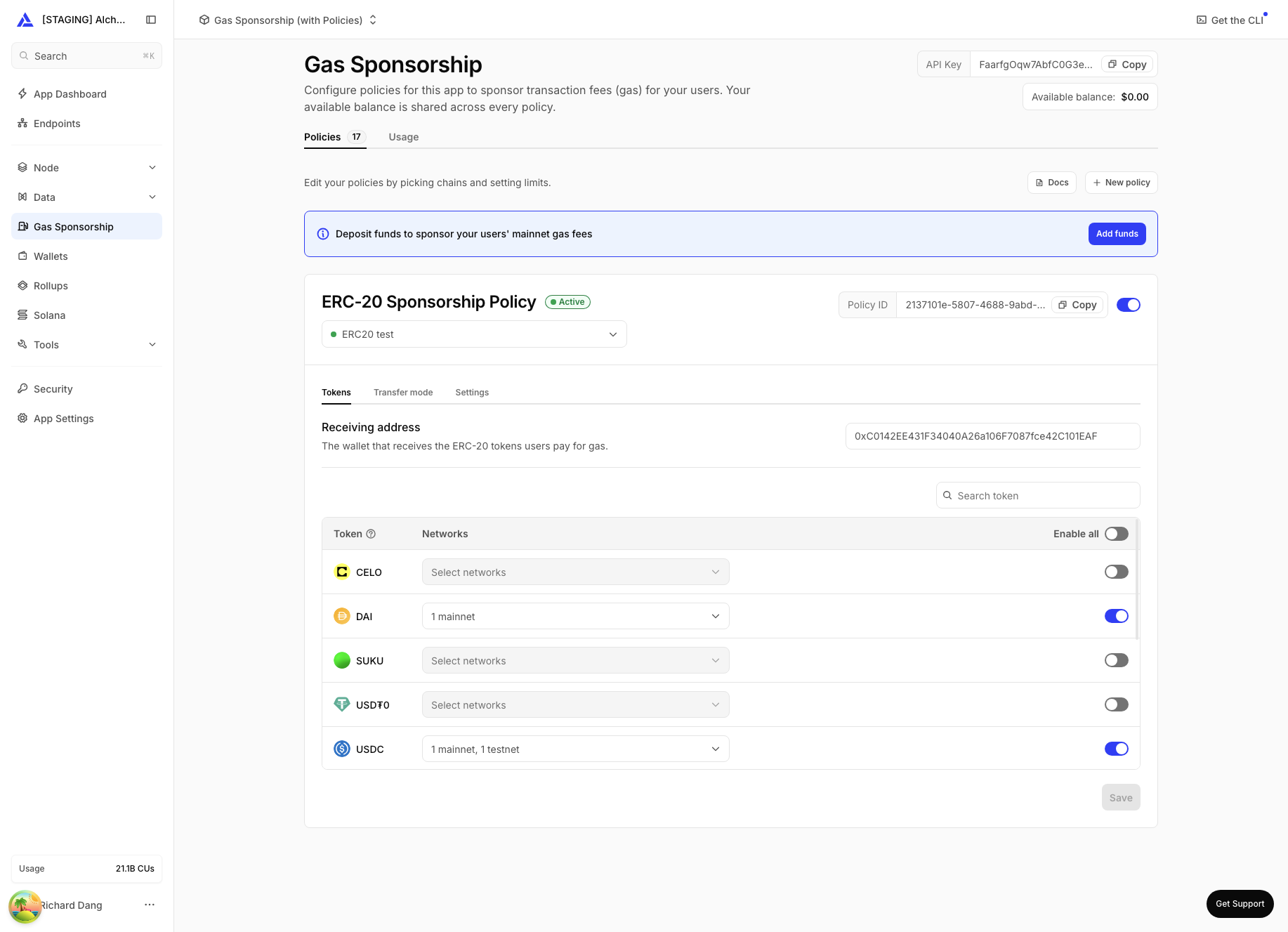1288x932 pixels.
Task: Enable the SUKU token switch
Action: click(x=1117, y=660)
